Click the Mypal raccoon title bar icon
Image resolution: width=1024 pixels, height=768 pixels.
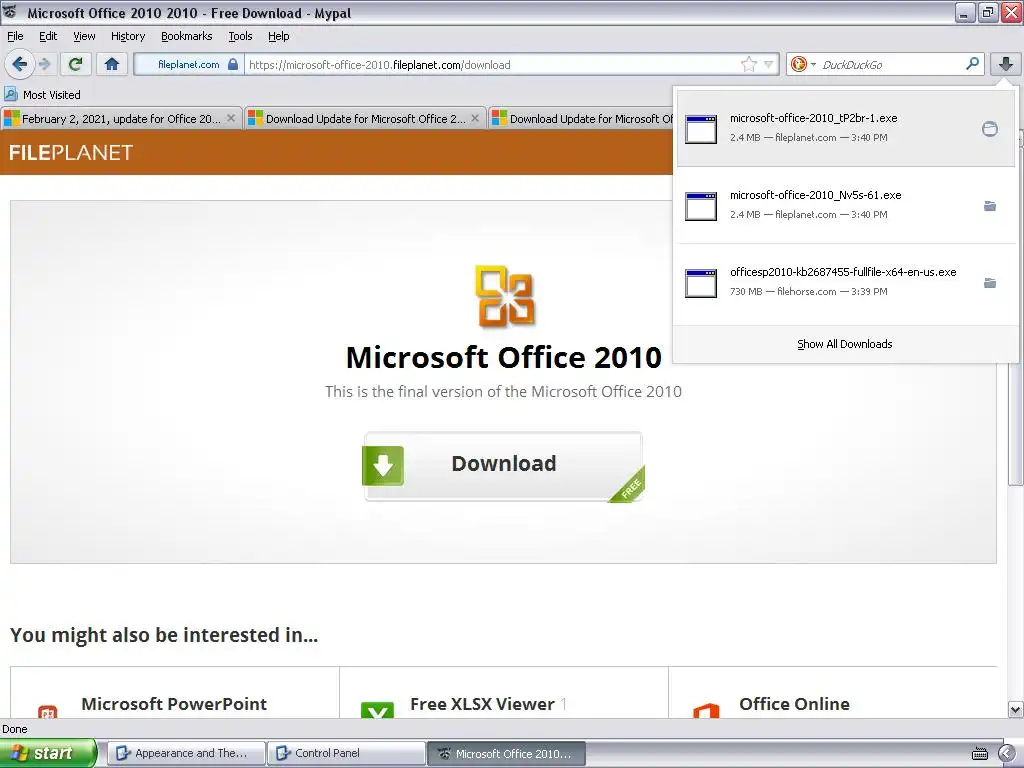click(x=10, y=11)
